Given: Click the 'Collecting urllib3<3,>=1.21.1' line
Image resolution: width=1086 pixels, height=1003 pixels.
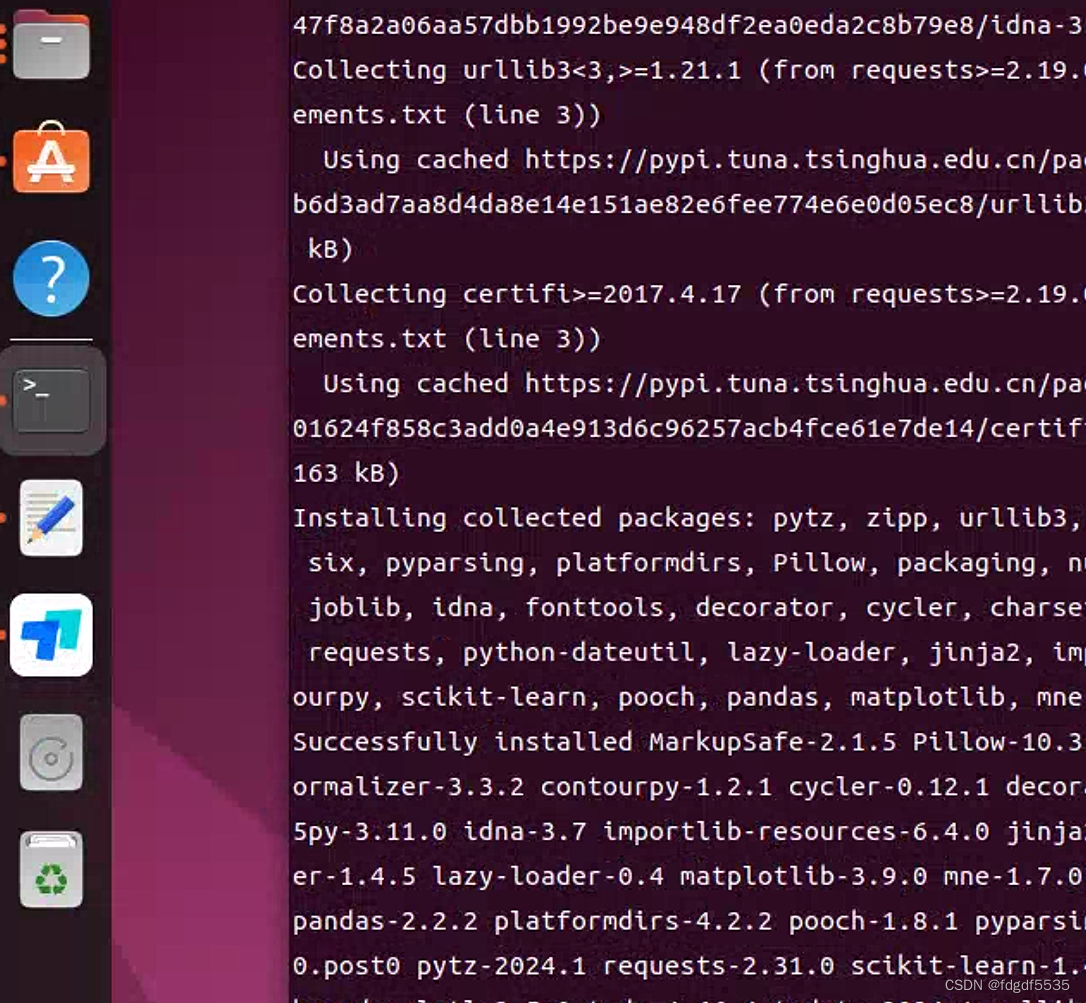Looking at the screenshot, I should 688,70.
